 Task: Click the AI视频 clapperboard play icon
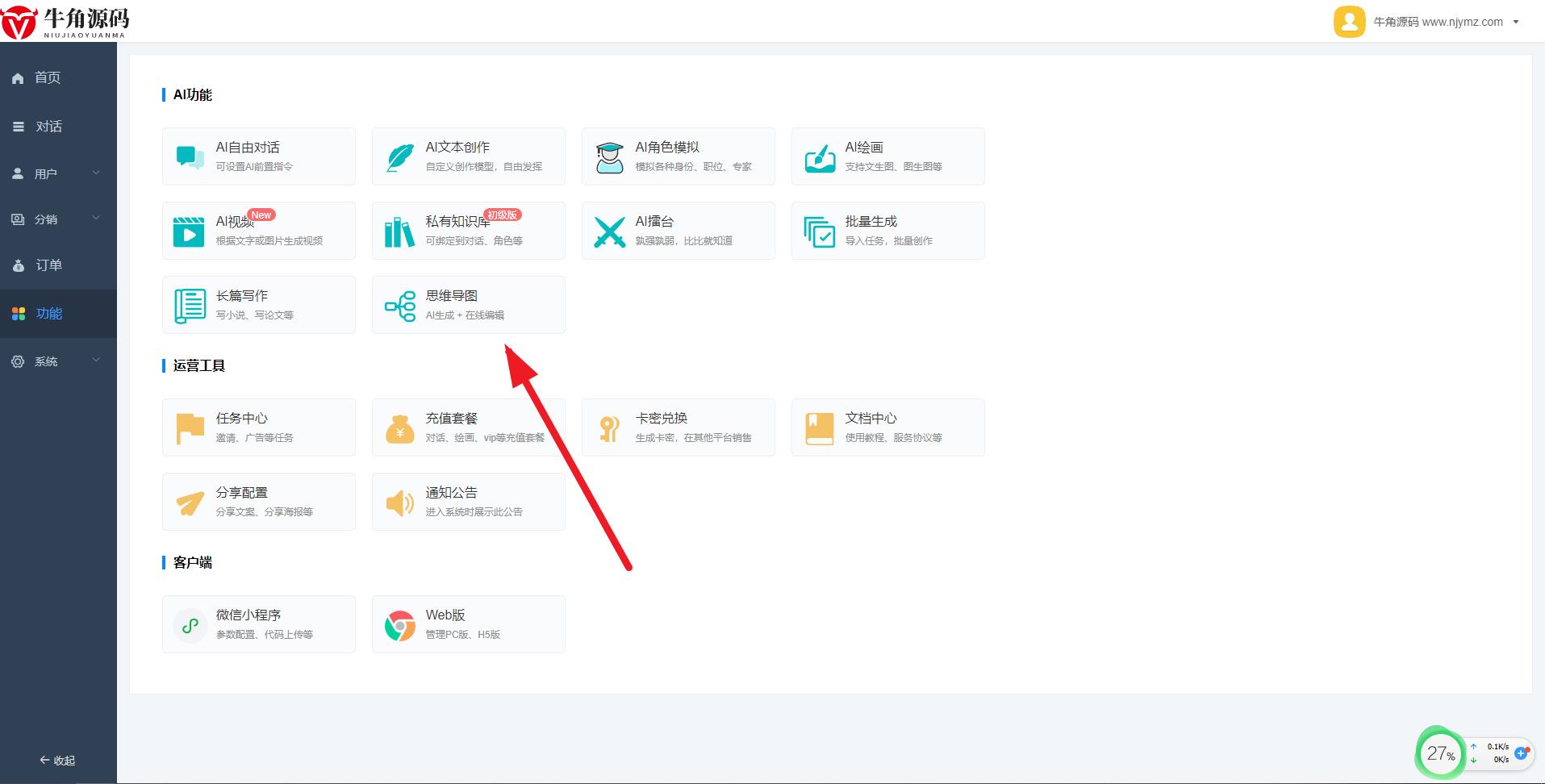click(x=189, y=231)
